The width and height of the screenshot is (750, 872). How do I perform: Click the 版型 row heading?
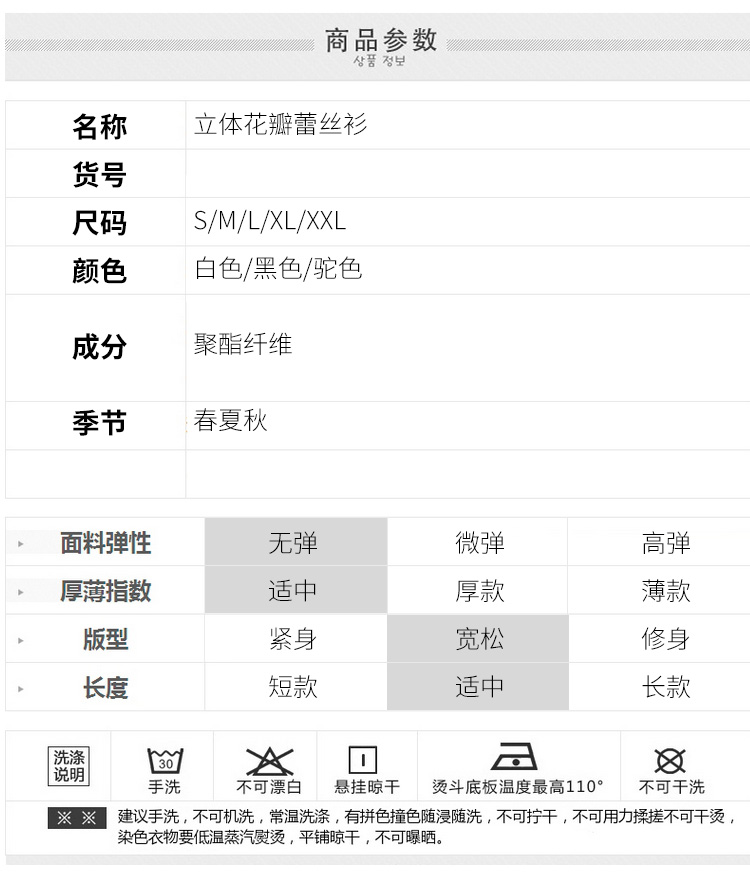click(106, 640)
